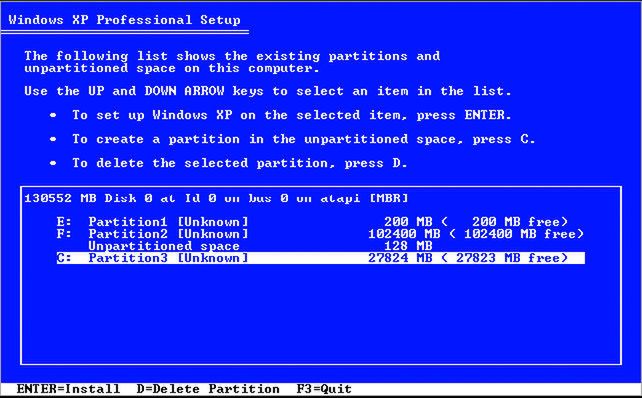Image resolution: width=642 pixels, height=398 pixels.
Task: Click the 130552 MB Disk 0 header line
Action: coord(216,199)
